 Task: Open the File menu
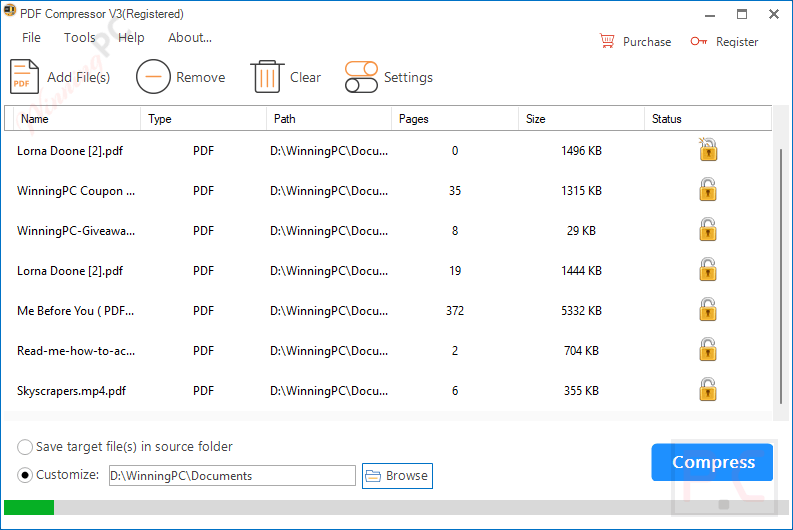coord(31,37)
